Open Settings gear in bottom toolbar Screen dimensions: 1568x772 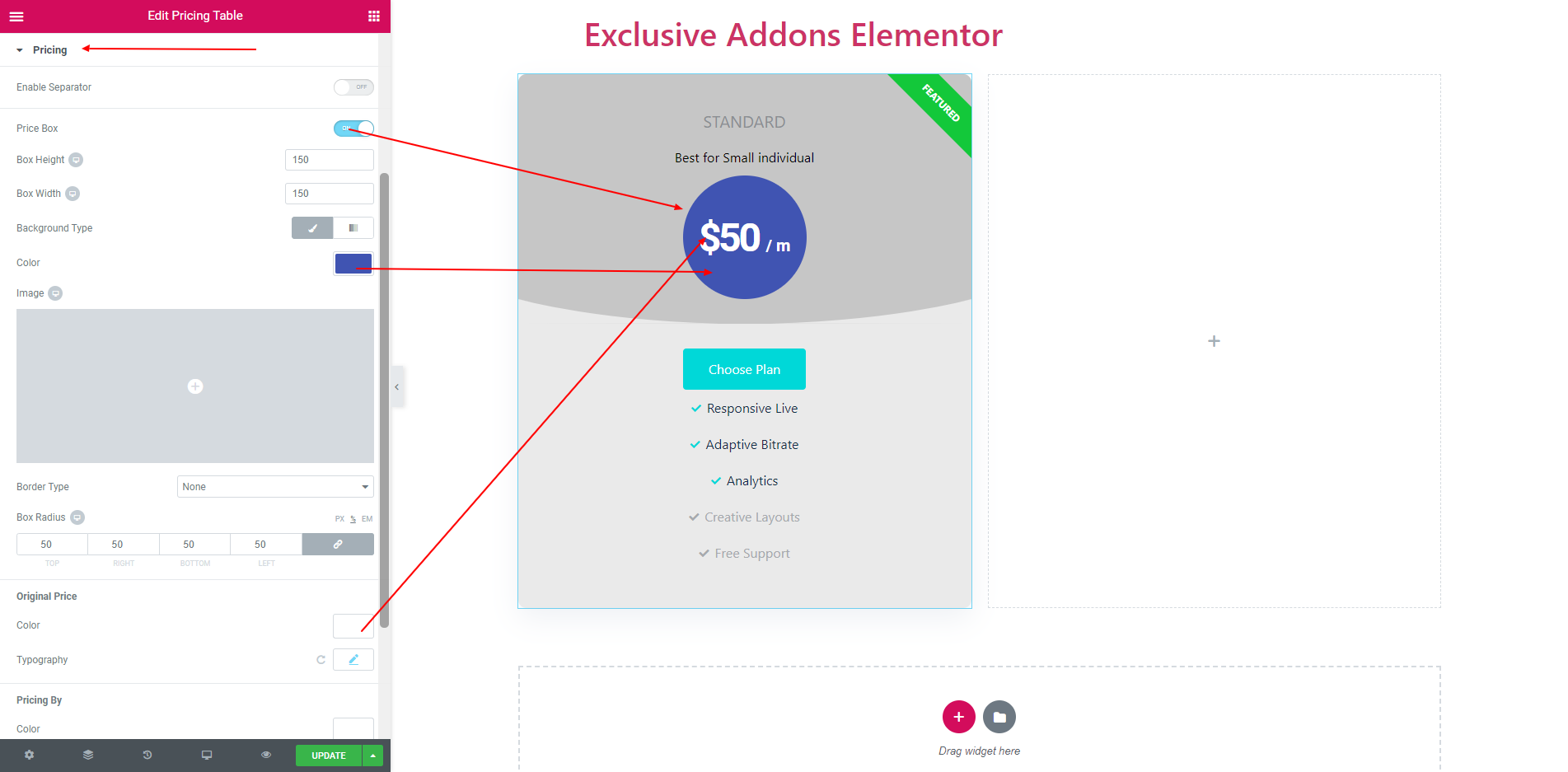(x=30, y=755)
